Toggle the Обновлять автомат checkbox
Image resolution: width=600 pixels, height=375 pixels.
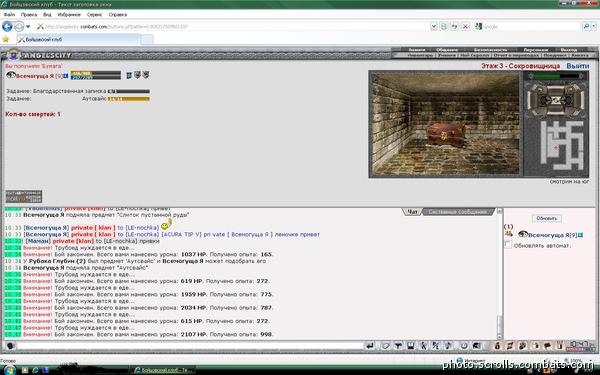coord(508,245)
